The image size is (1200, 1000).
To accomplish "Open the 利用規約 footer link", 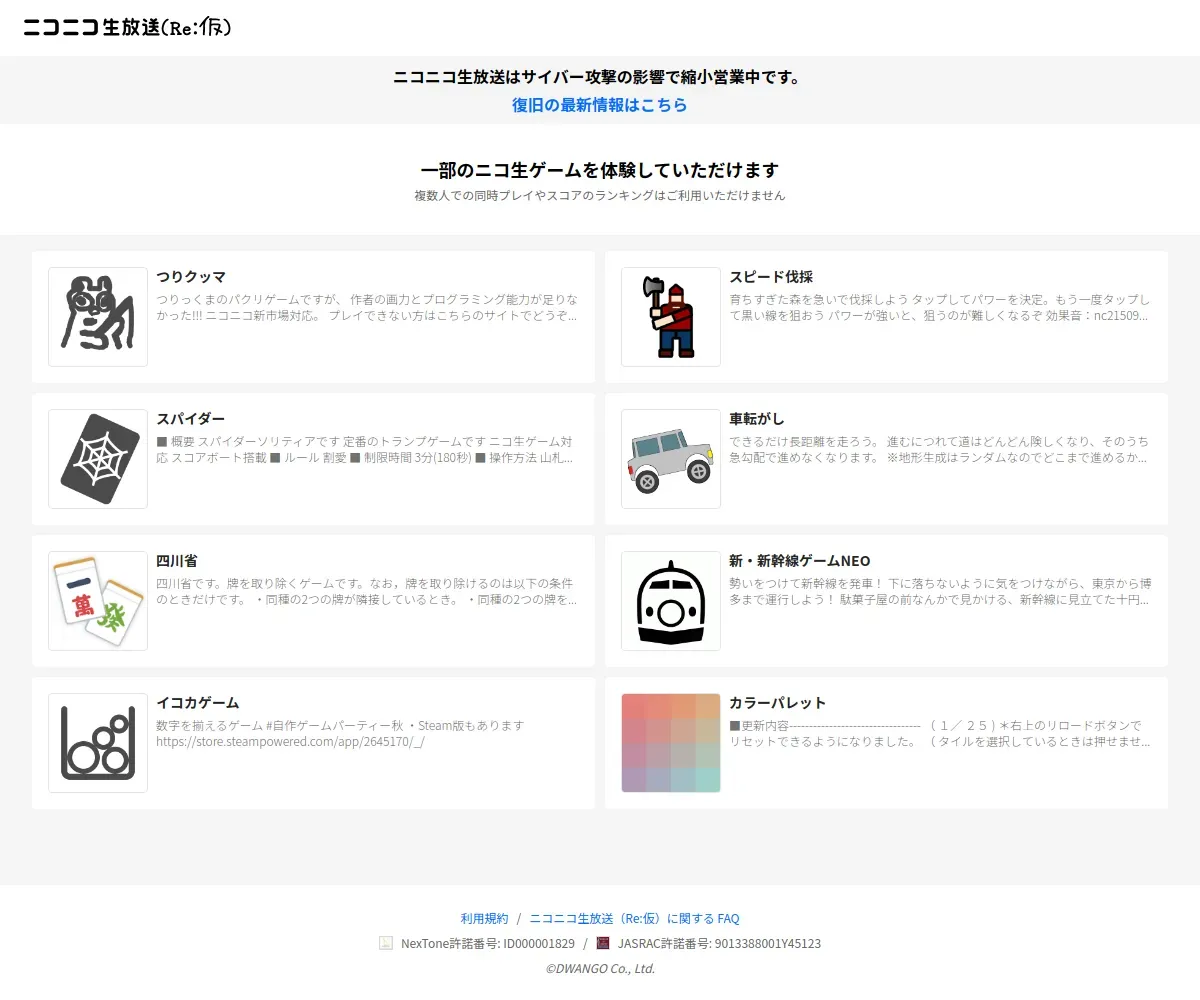I will 484,918.
